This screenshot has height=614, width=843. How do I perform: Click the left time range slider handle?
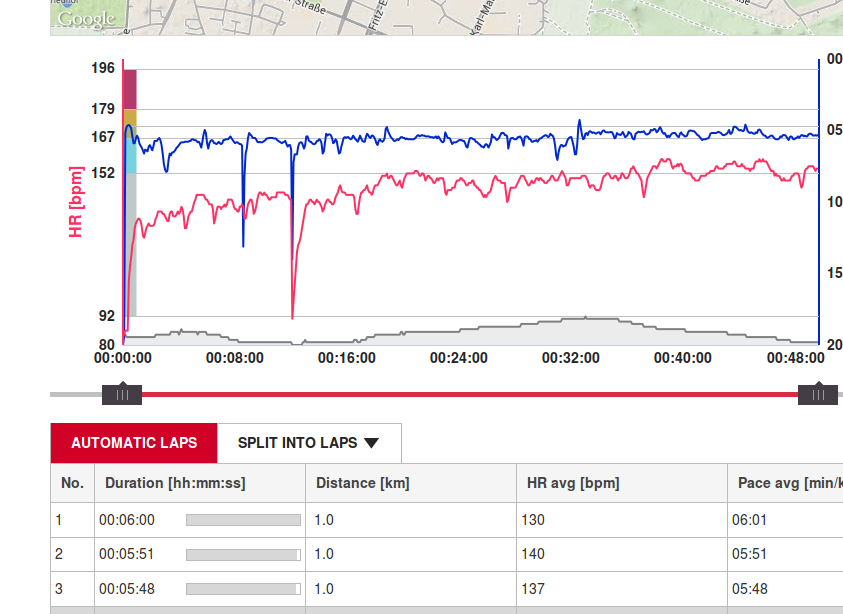pyautogui.click(x=122, y=395)
